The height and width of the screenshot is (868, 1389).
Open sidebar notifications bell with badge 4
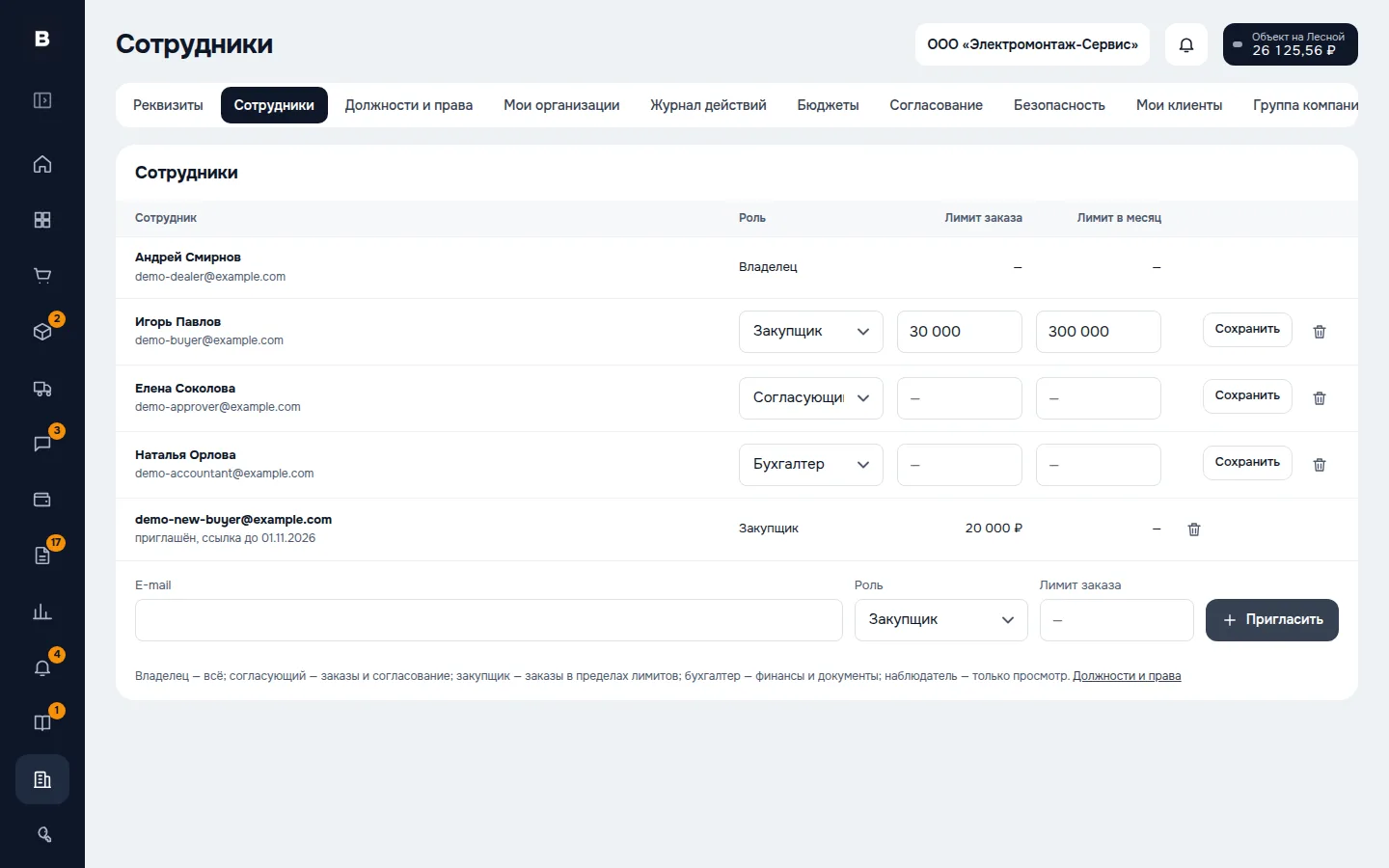[x=42, y=667]
